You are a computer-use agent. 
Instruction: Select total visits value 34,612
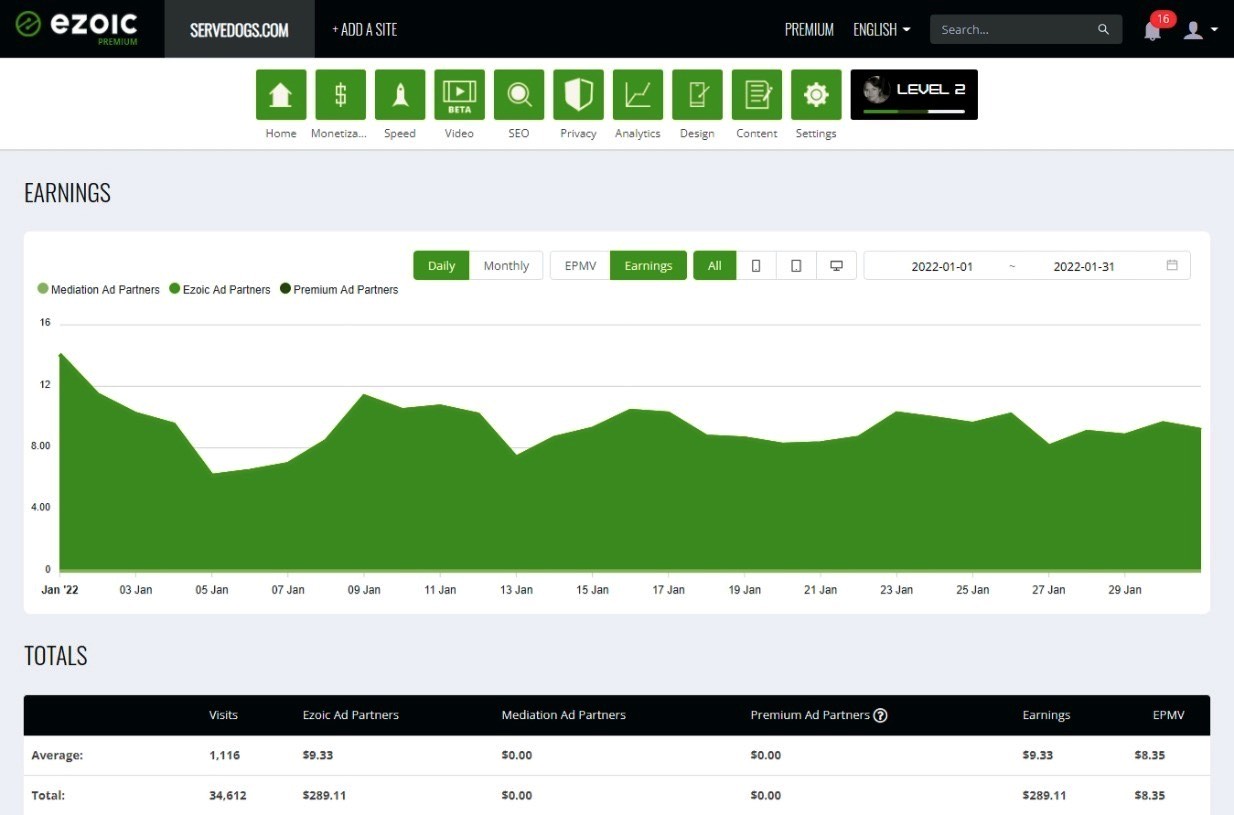(228, 796)
